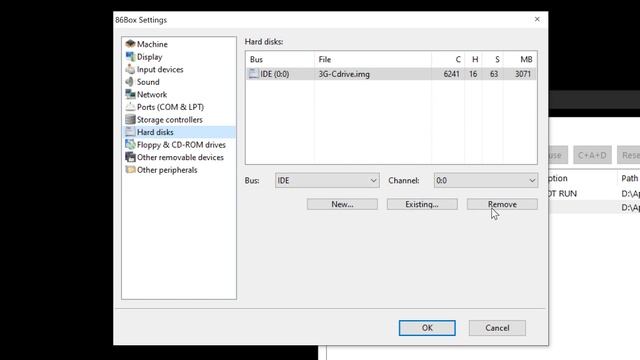Click the Other peripherals icon
The width and height of the screenshot is (640, 360).
pos(130,170)
